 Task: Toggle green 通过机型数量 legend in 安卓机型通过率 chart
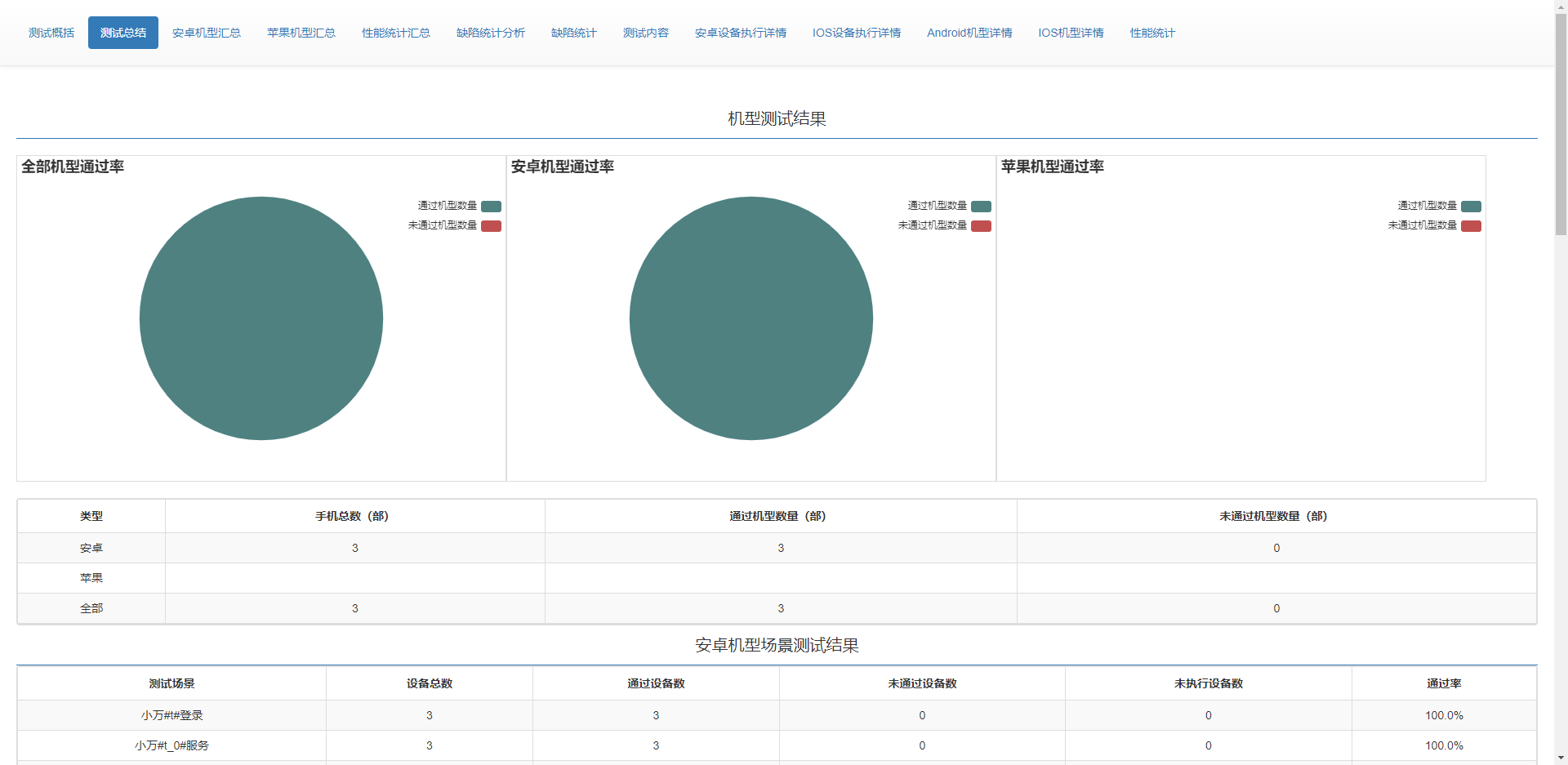[981, 207]
